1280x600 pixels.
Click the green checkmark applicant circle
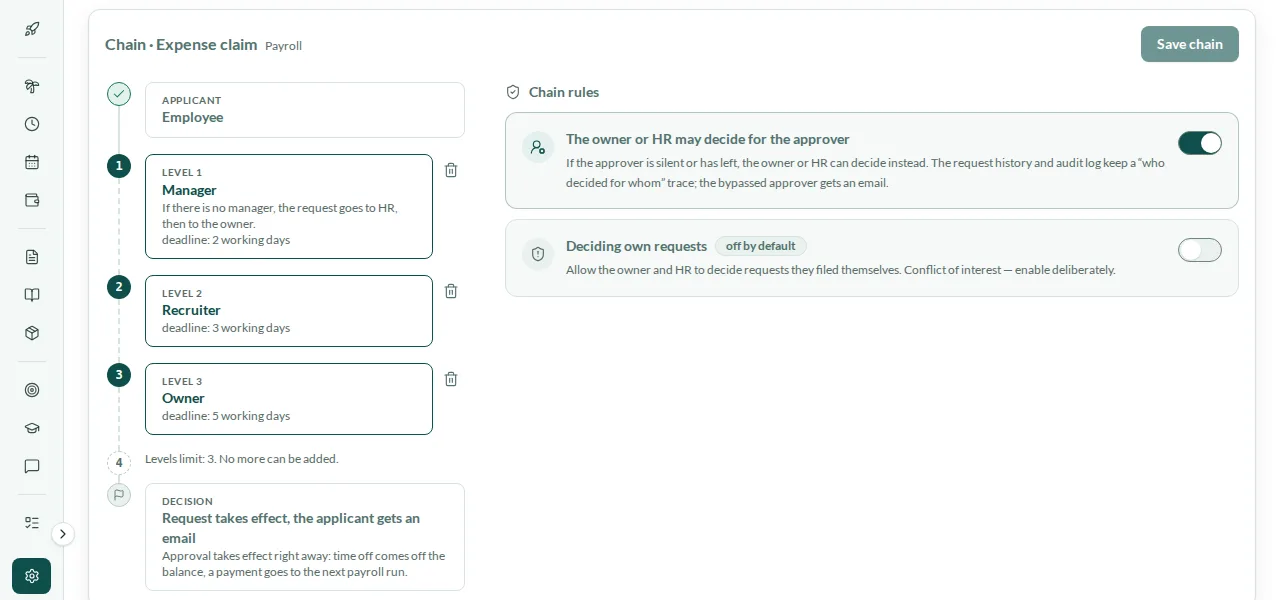click(x=119, y=94)
